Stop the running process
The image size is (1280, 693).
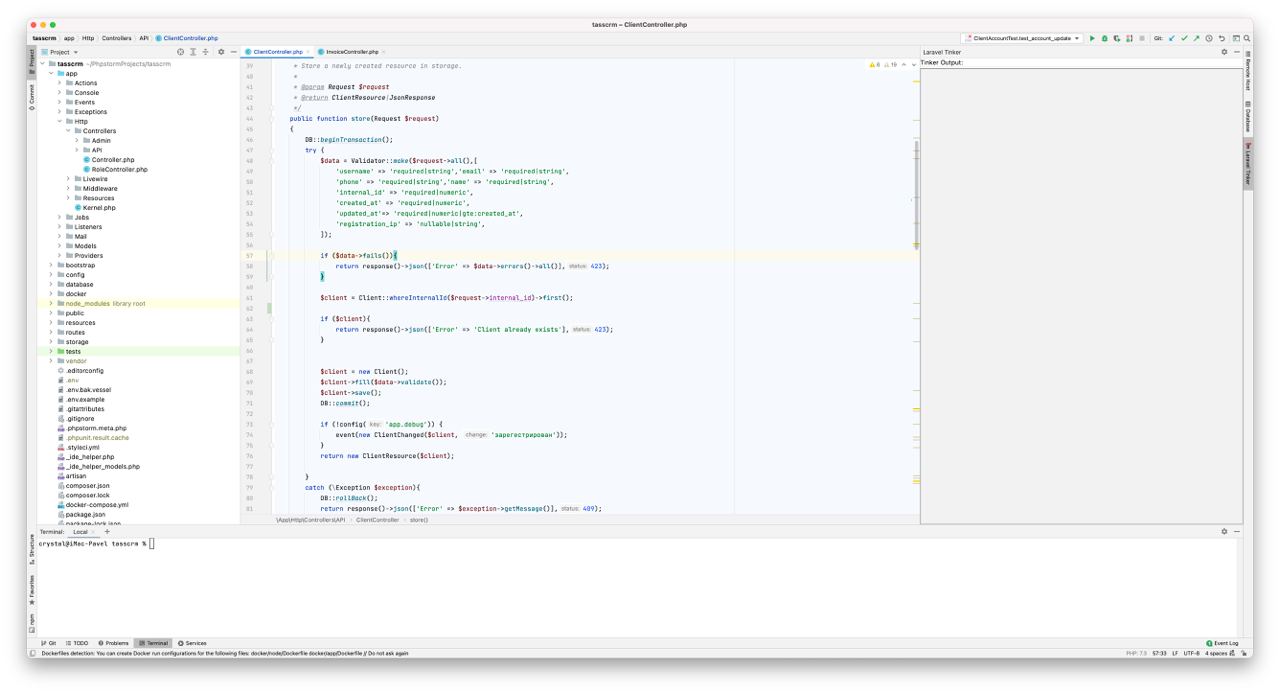tap(1142, 38)
